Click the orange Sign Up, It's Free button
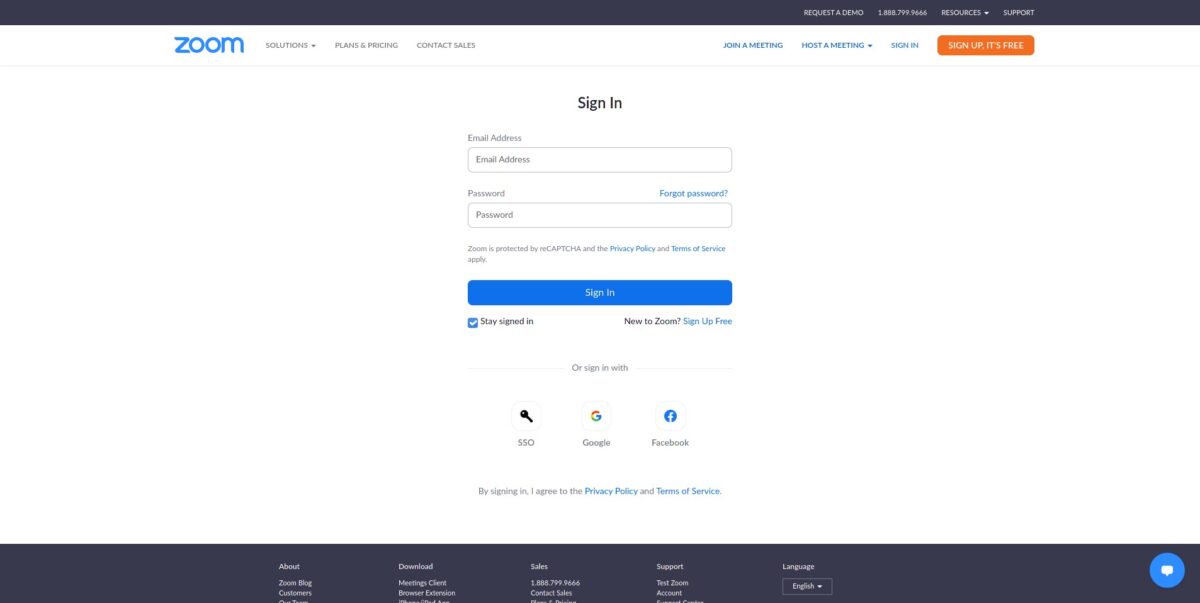 tap(986, 45)
